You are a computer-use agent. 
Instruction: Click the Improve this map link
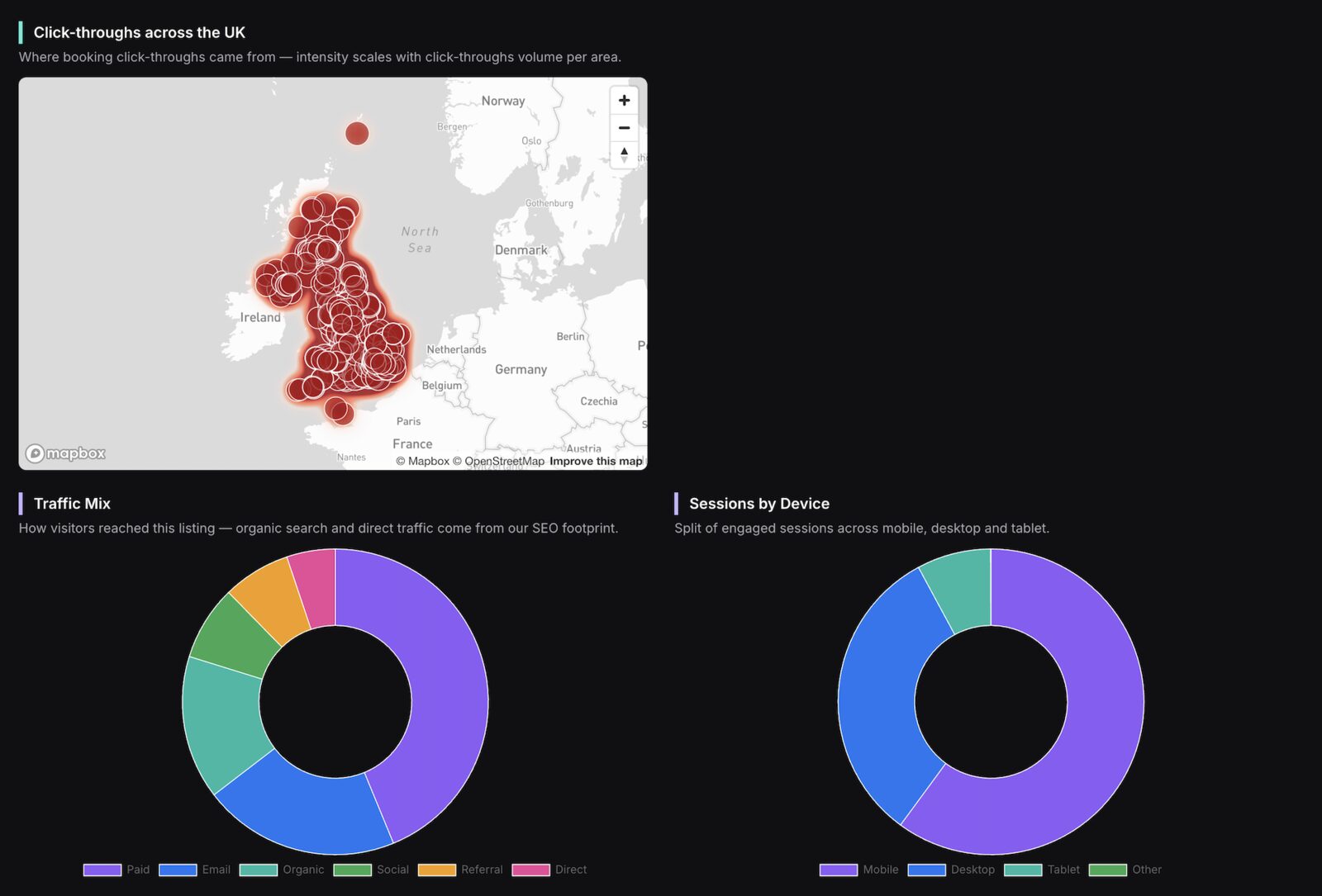pyautogui.click(x=596, y=461)
